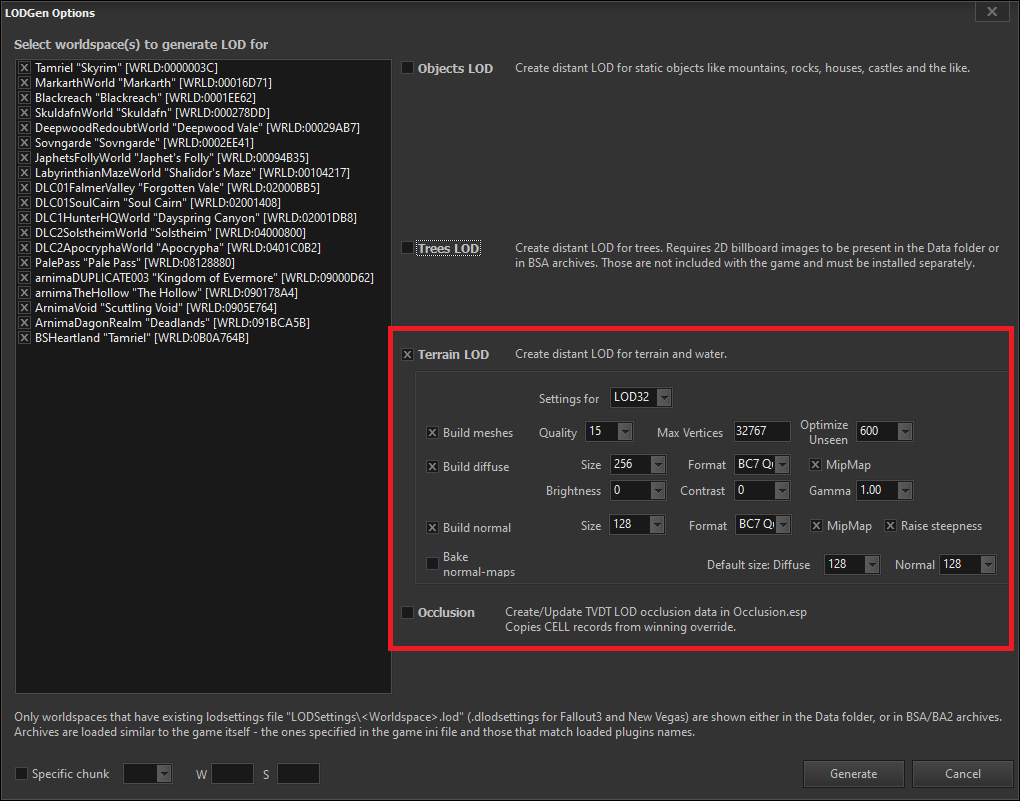
Task: Uncheck LabyrinthianMazeWorld worldspace checkbox
Action: (x=24, y=172)
